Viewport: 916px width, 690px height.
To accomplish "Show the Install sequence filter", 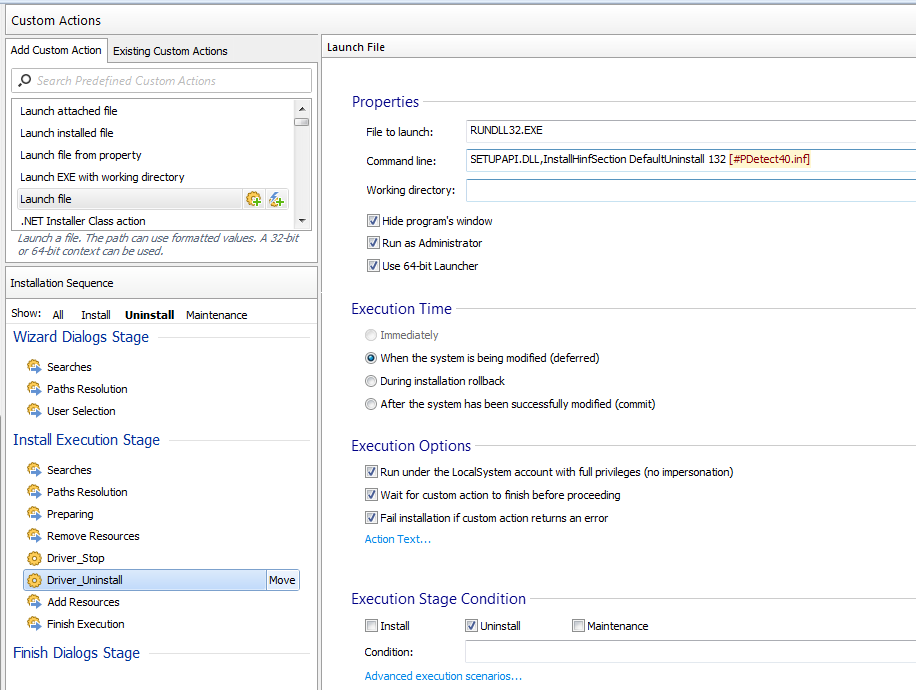I will coord(96,315).
